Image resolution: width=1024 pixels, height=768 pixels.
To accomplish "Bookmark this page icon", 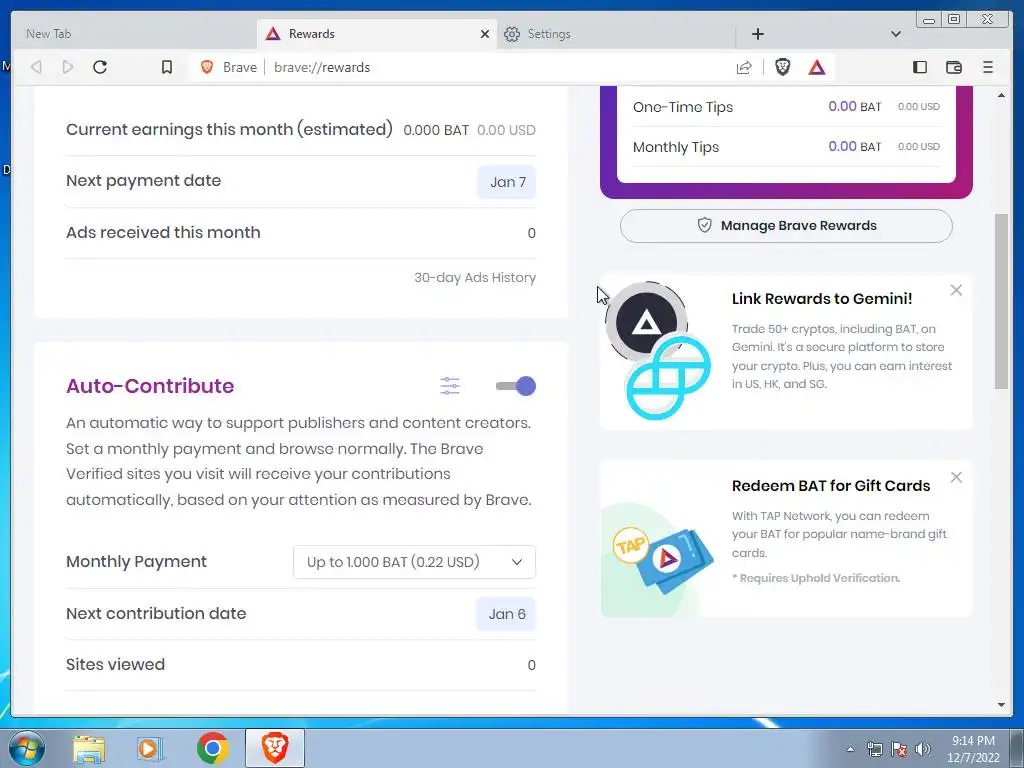I will pyautogui.click(x=167, y=67).
